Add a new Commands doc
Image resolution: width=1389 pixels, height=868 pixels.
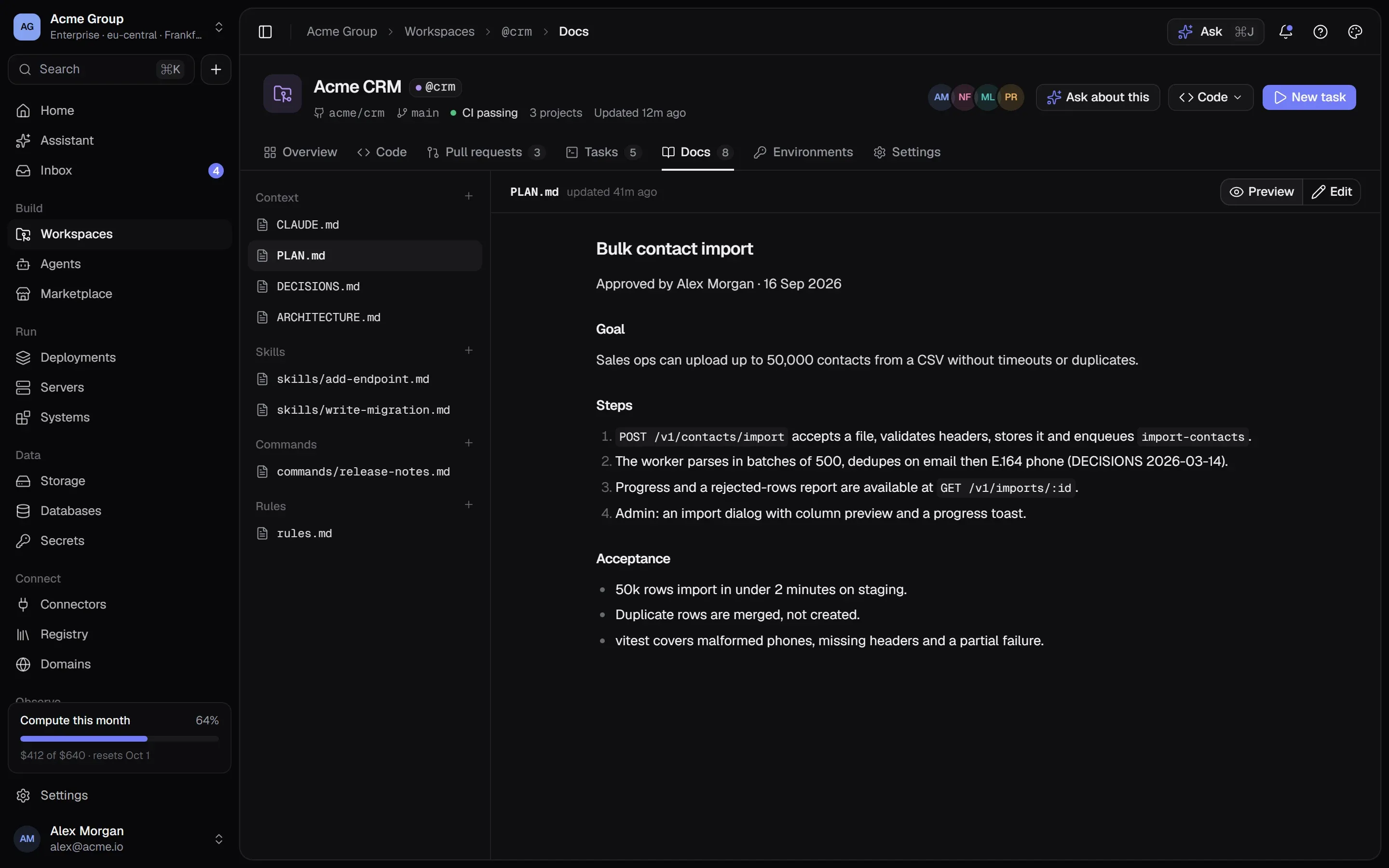(x=468, y=443)
